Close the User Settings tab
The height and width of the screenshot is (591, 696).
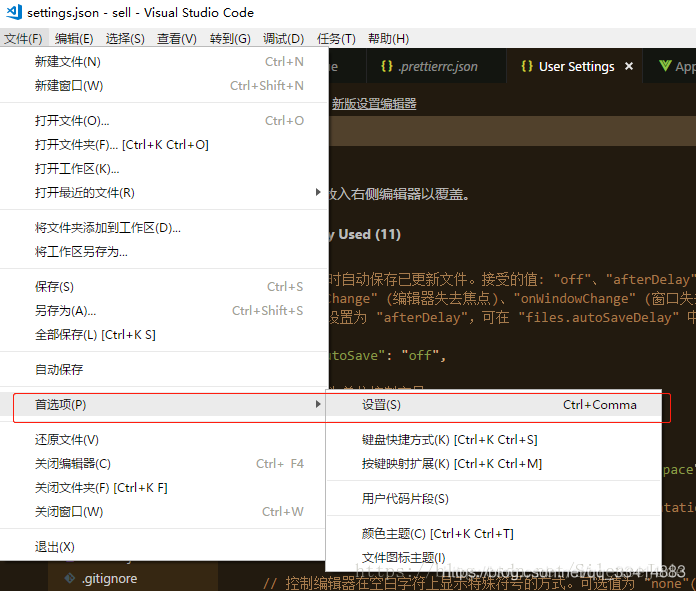(x=629, y=66)
